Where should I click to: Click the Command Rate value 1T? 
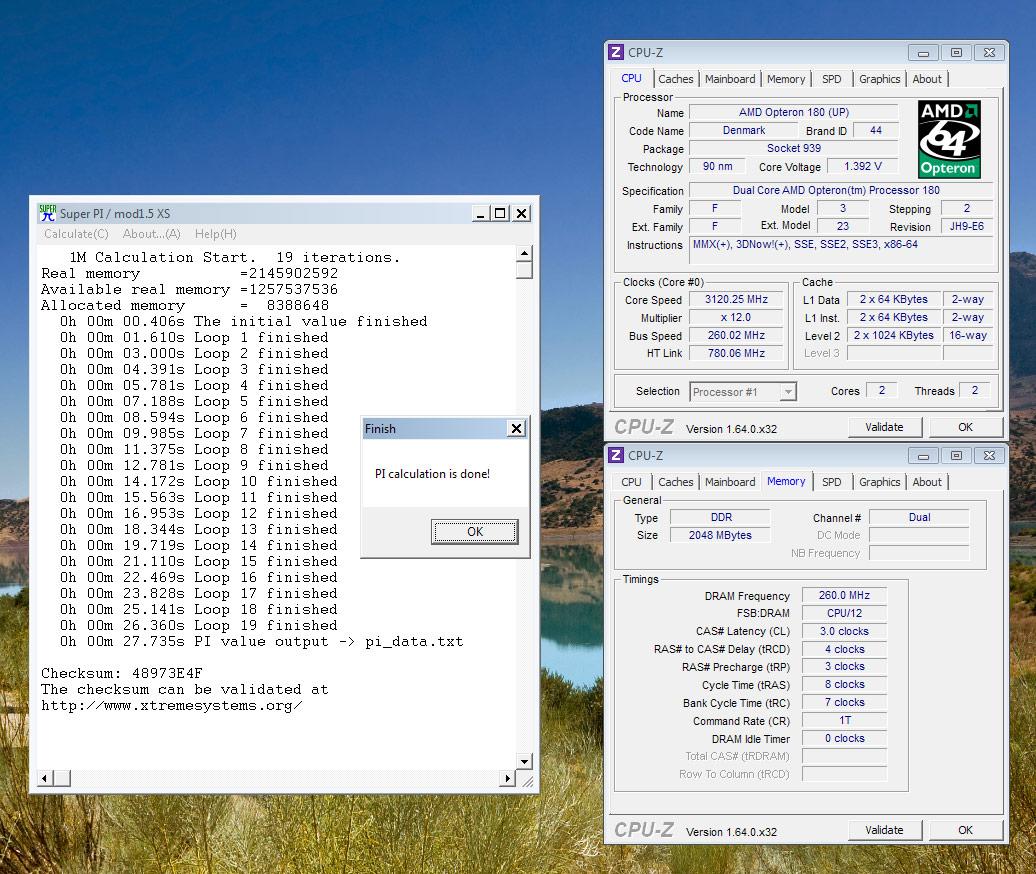point(844,720)
